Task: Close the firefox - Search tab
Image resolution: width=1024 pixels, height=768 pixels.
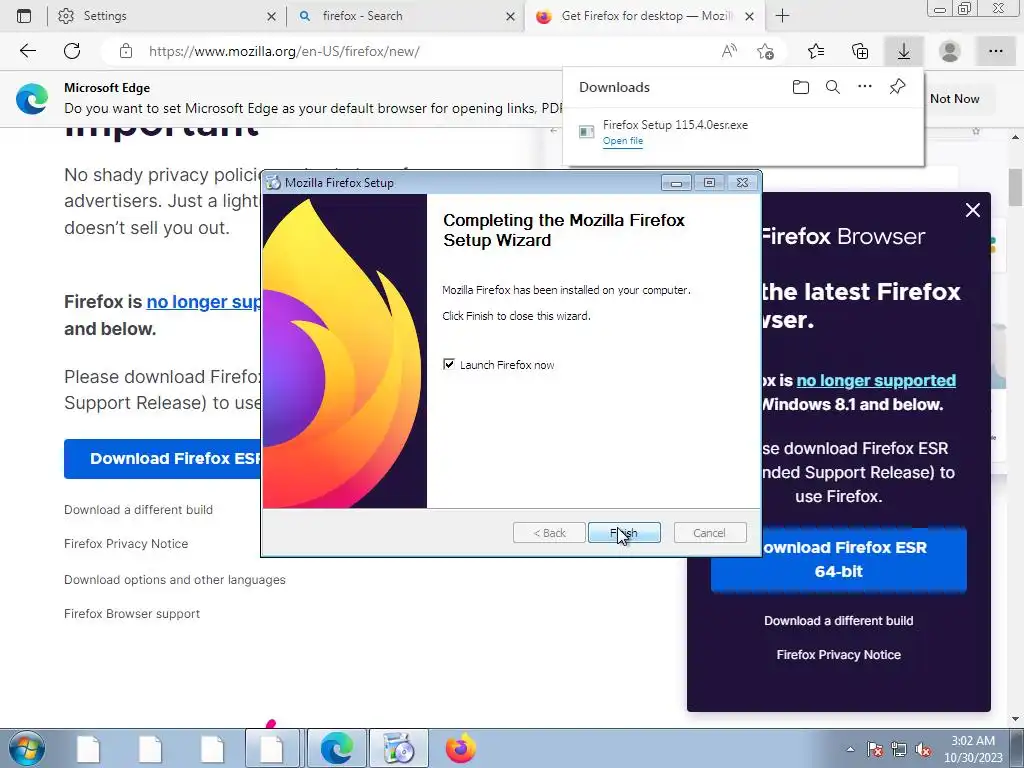Action: pos(511,16)
